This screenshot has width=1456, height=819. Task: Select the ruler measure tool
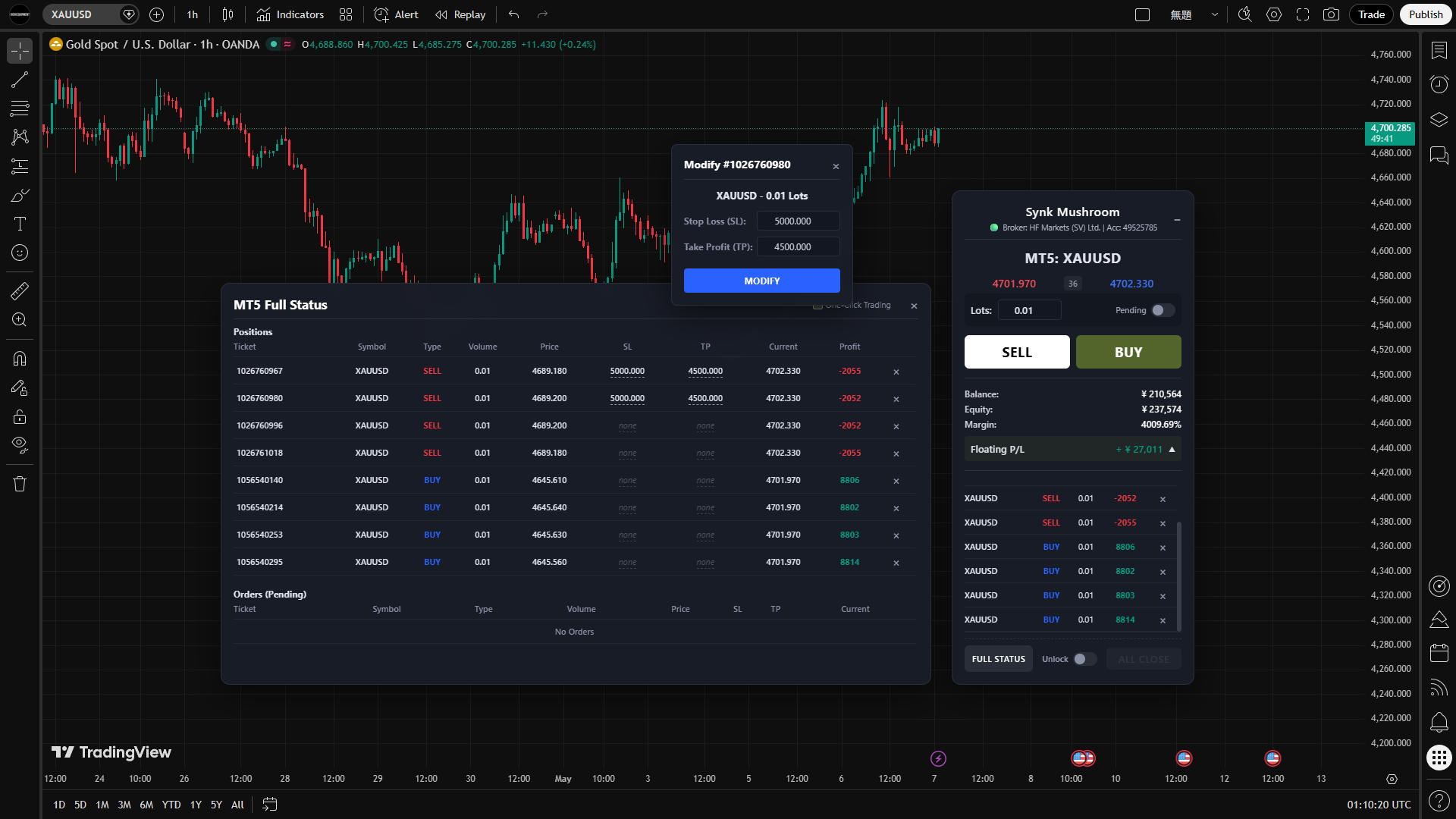20,290
